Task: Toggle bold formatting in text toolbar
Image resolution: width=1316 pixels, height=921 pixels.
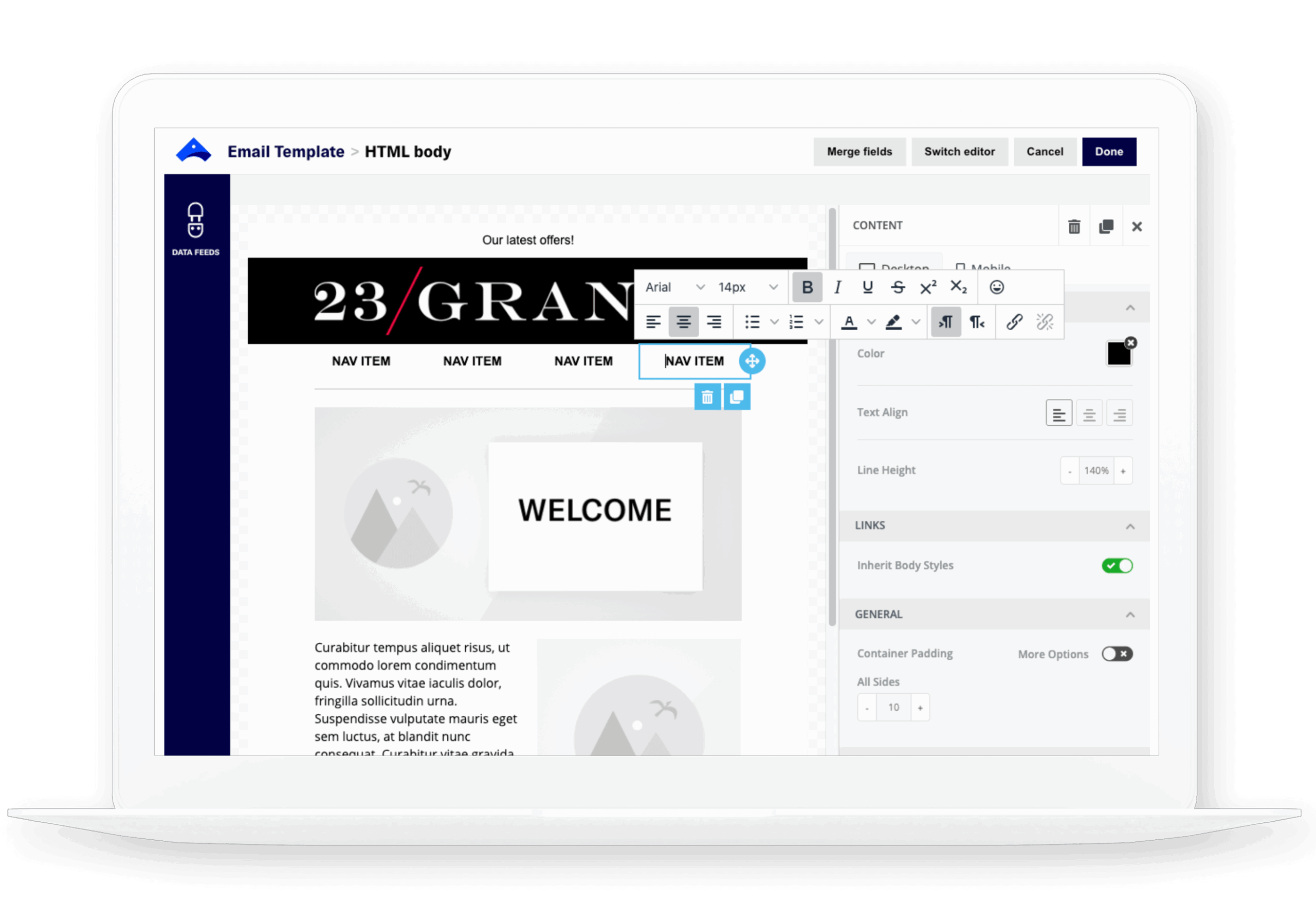Action: tap(807, 287)
